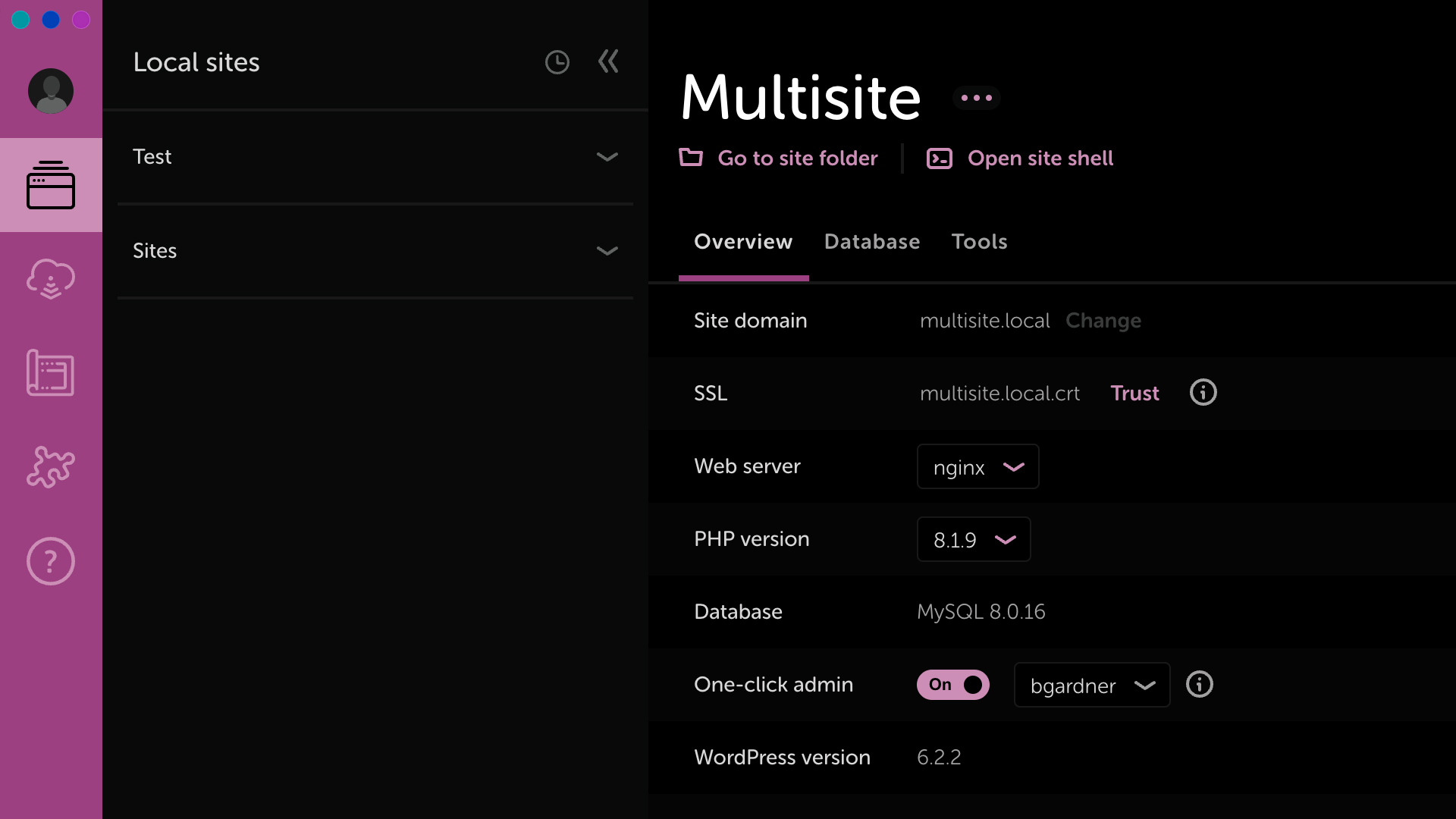The height and width of the screenshot is (819, 1456).
Task: Change the web server from nginx
Action: click(977, 467)
